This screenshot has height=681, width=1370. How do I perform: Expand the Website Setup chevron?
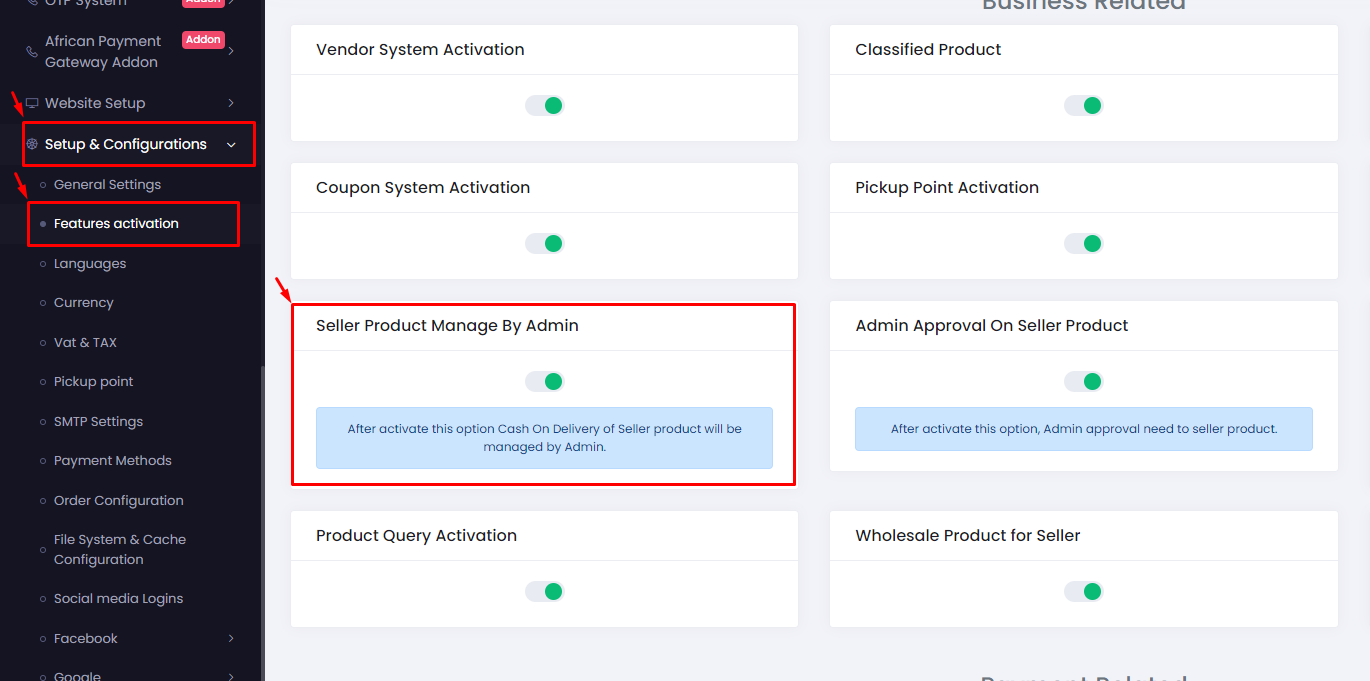[x=231, y=103]
